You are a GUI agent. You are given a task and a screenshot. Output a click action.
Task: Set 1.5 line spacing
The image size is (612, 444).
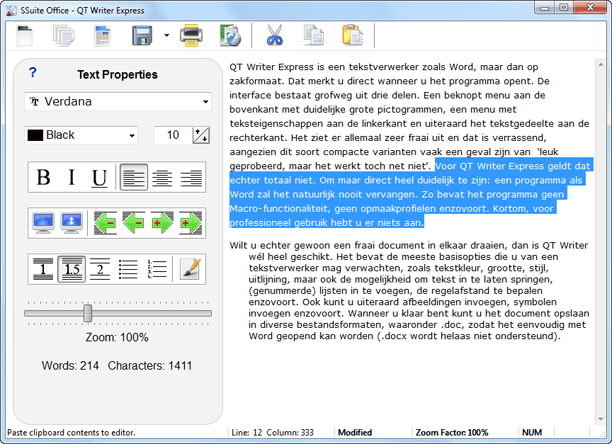click(x=71, y=269)
